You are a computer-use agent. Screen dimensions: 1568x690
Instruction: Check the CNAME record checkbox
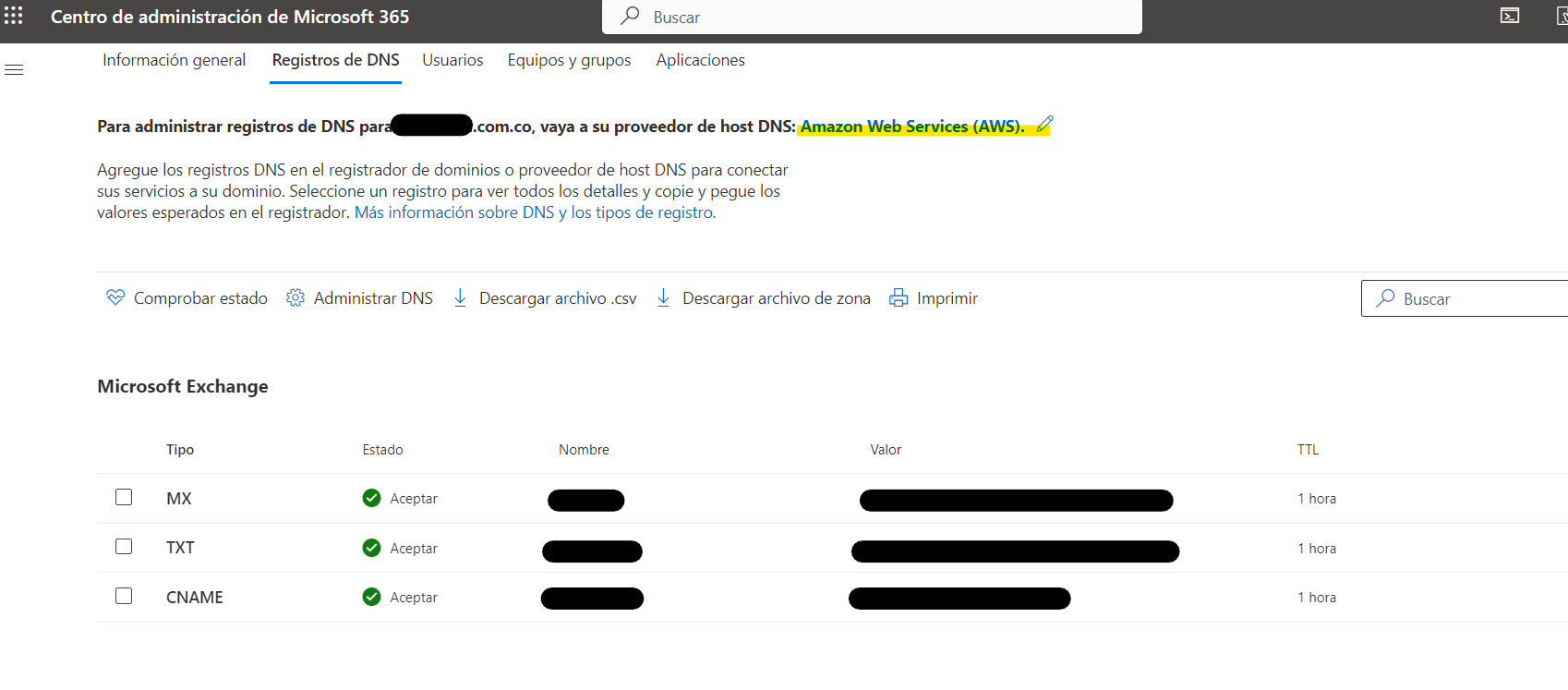click(x=124, y=596)
